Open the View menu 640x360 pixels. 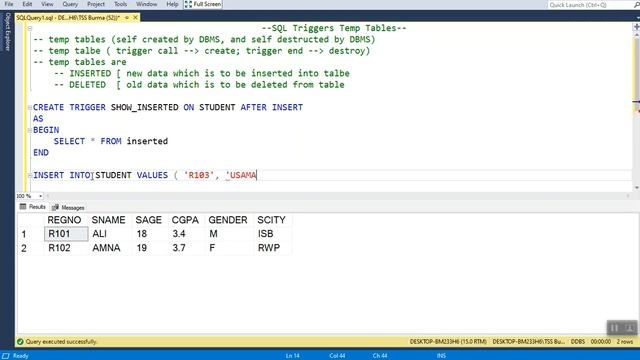[x=47, y=4]
